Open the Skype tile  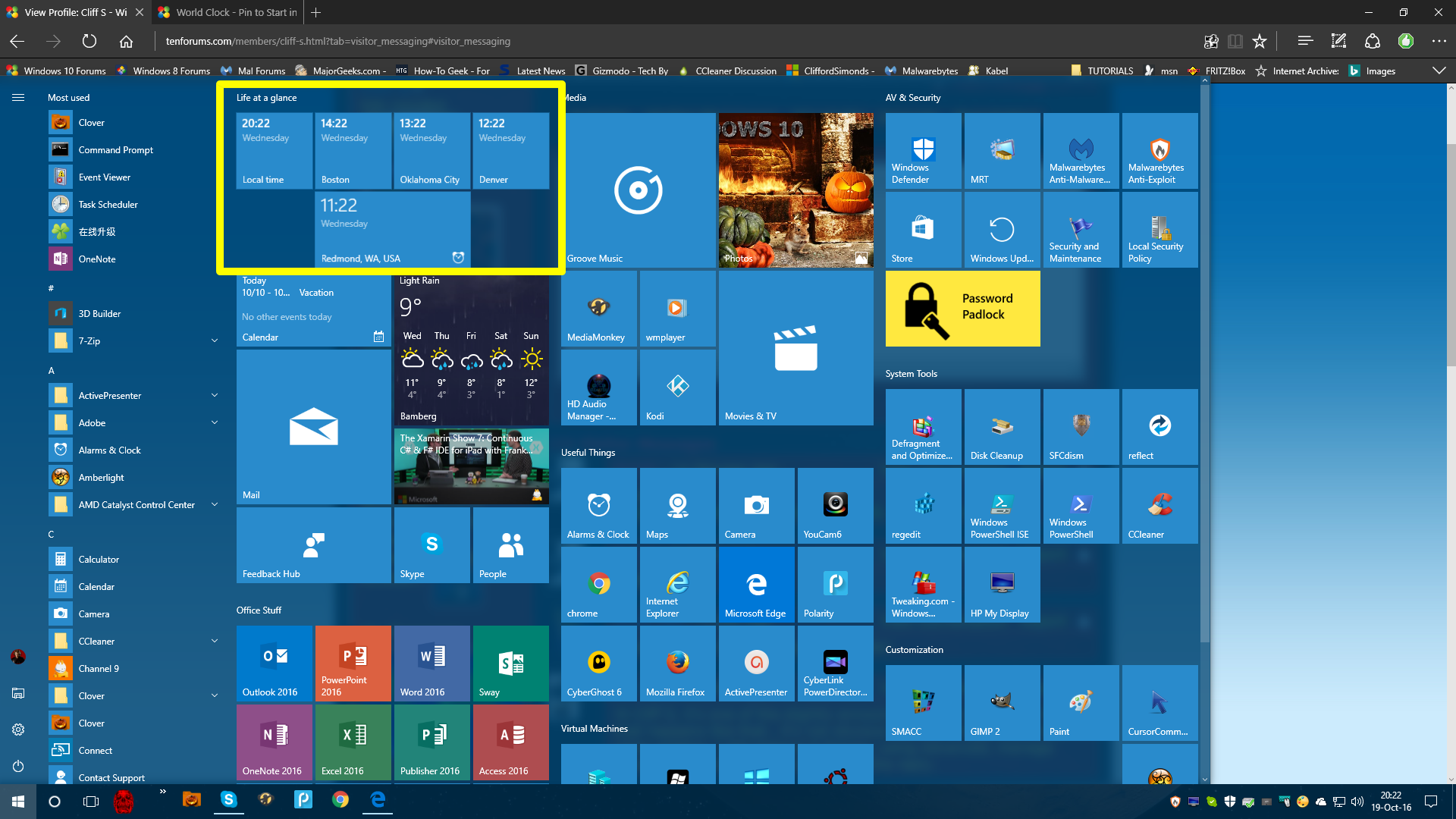pos(431,545)
